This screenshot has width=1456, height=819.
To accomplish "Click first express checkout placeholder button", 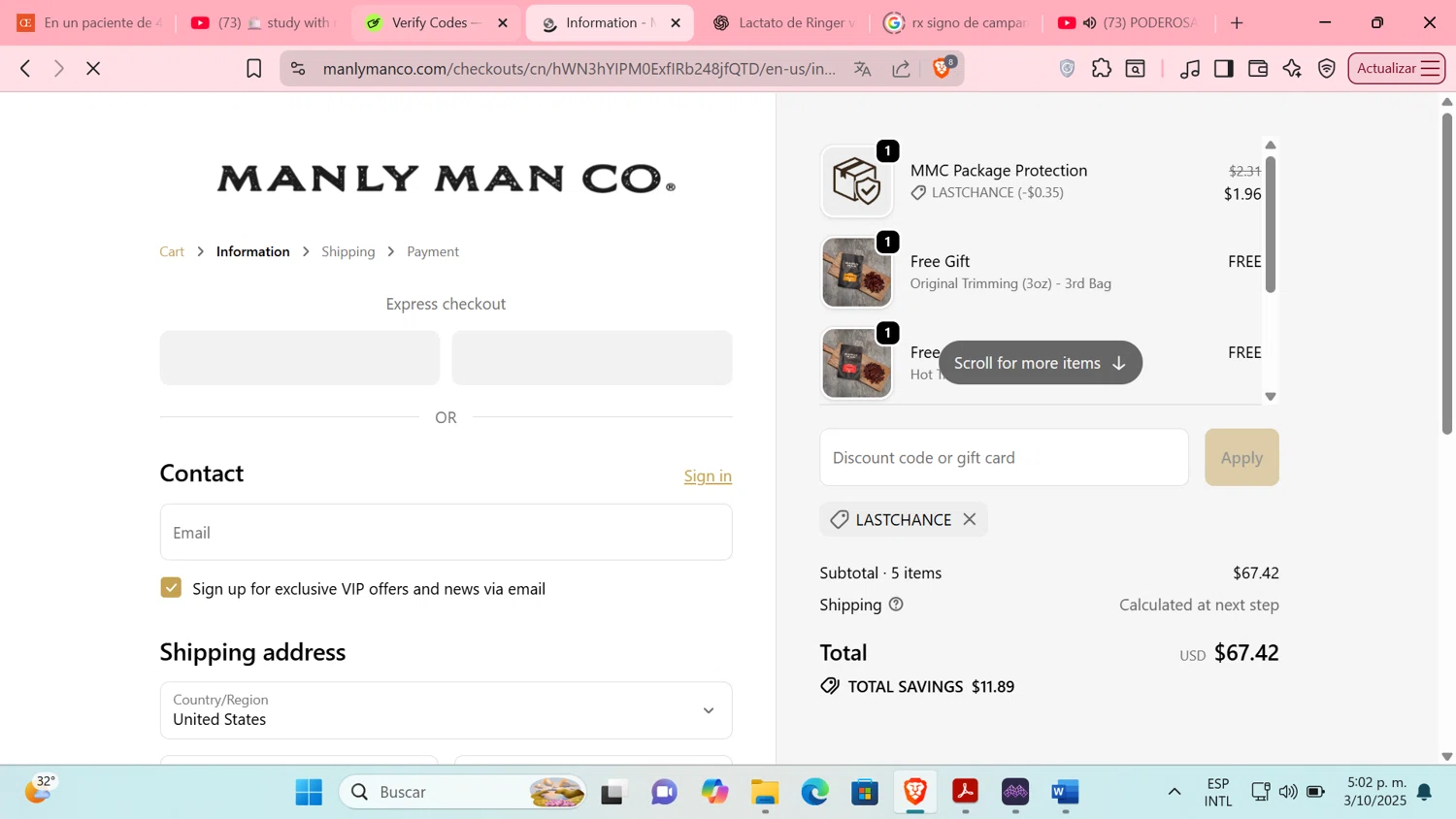I will [x=300, y=357].
